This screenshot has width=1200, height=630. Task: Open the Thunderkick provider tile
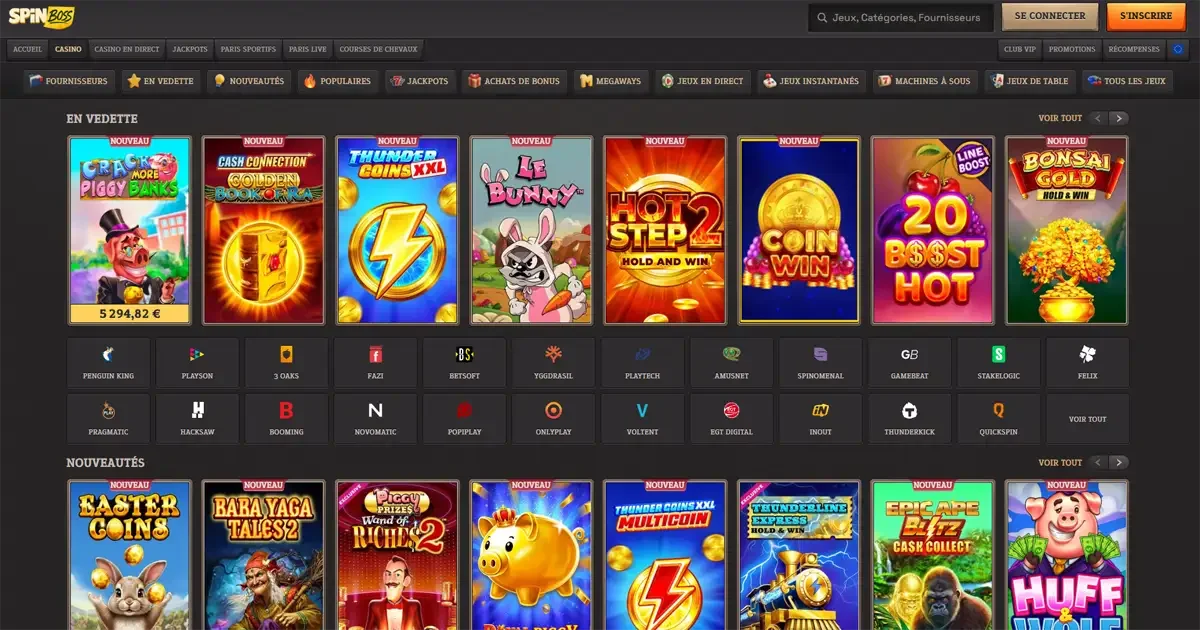[909, 419]
